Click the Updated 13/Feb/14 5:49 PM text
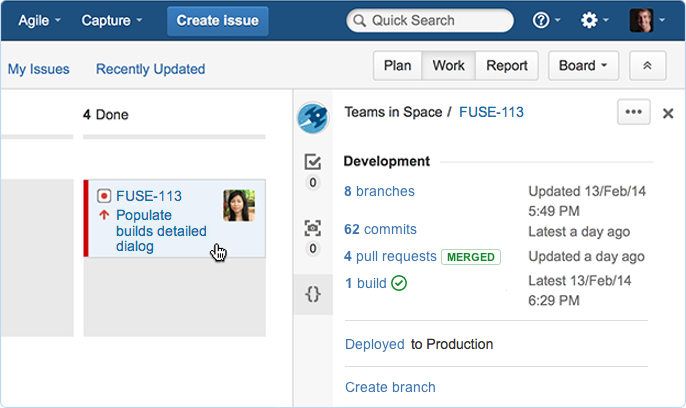686x408 pixels. pos(587,201)
